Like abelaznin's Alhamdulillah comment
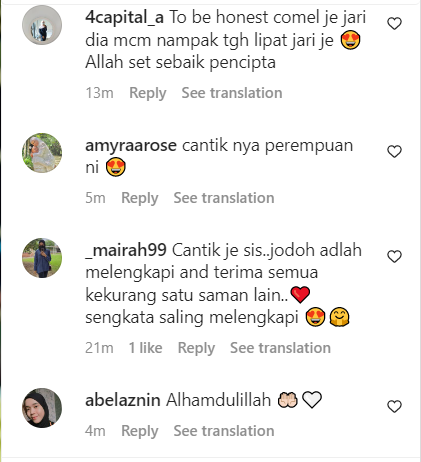 (x=394, y=406)
